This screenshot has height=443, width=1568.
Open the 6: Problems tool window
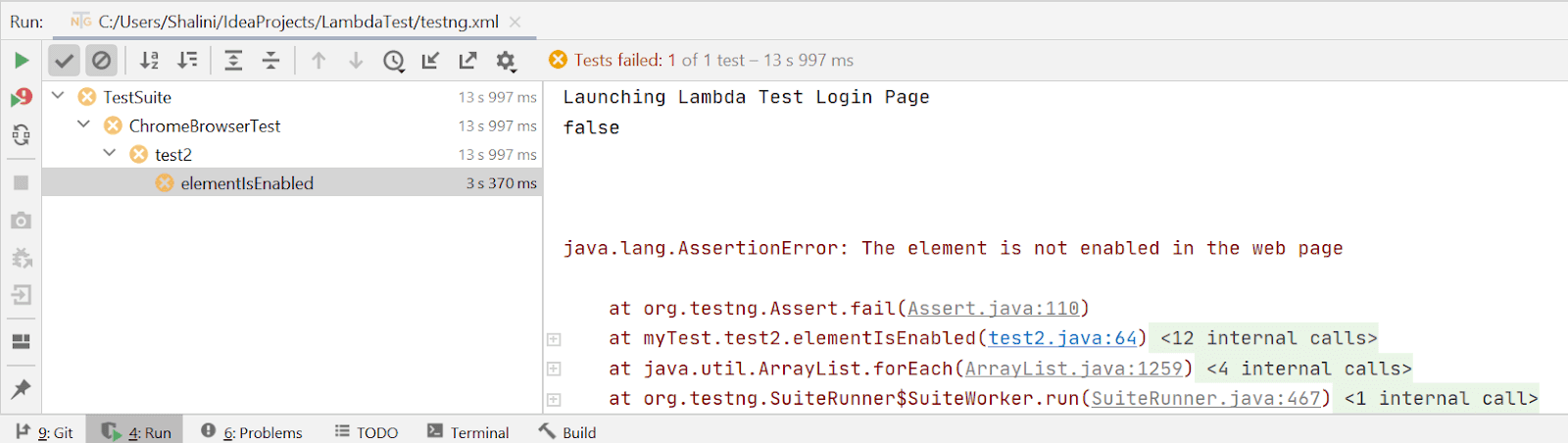point(251,432)
